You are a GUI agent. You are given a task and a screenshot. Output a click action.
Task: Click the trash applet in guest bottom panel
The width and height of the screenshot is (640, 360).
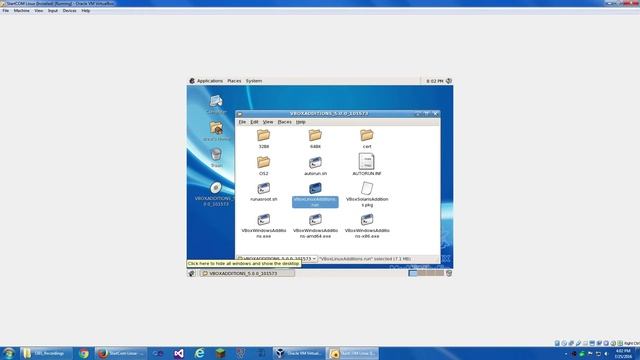pos(449,273)
